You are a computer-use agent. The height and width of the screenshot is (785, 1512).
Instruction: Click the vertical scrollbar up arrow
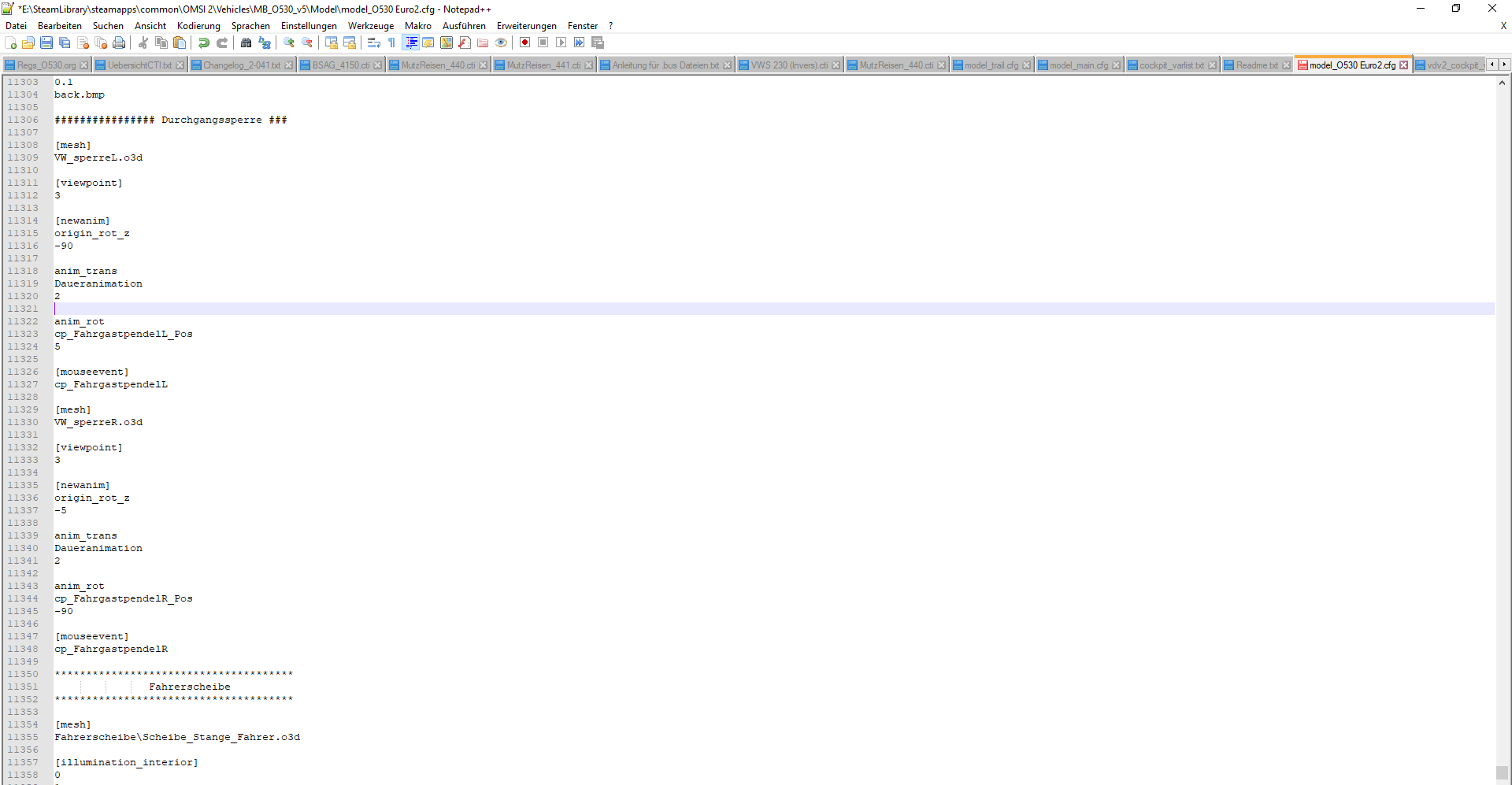pos(1503,83)
